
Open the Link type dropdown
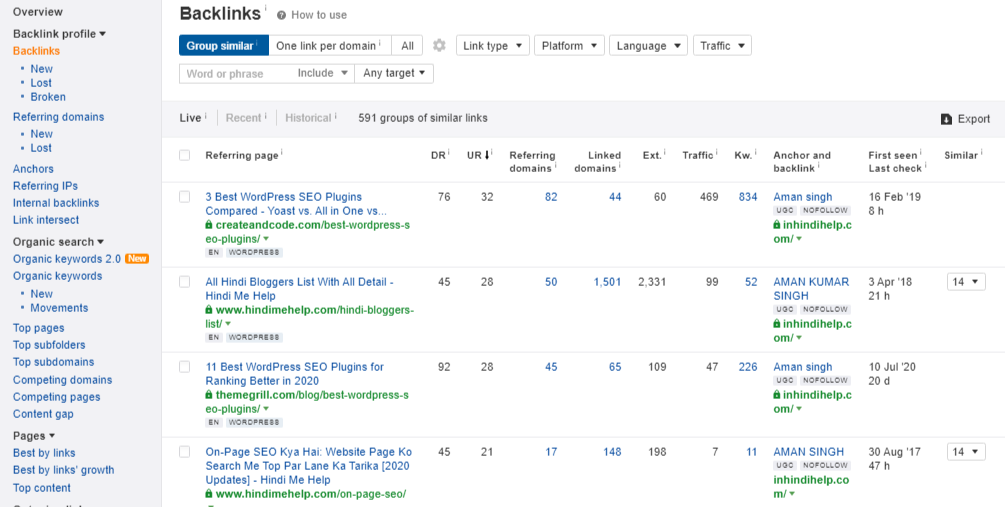(x=493, y=46)
